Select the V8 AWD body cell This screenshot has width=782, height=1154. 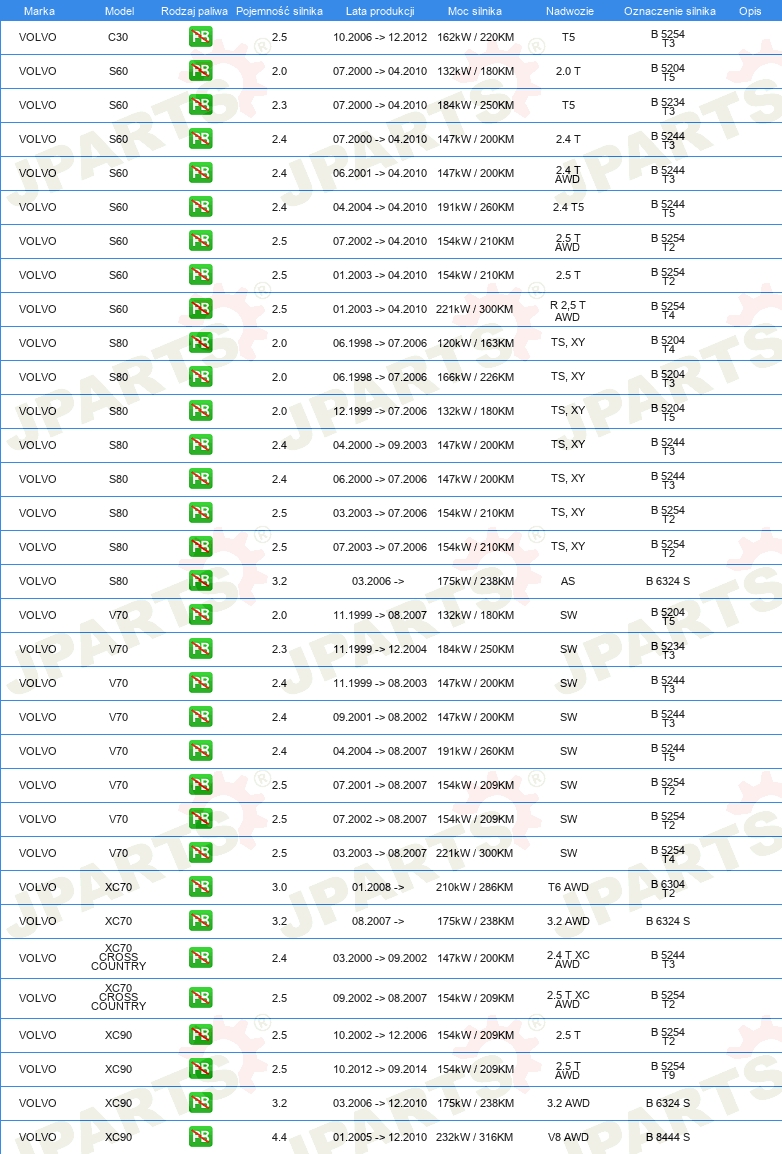(568, 1136)
